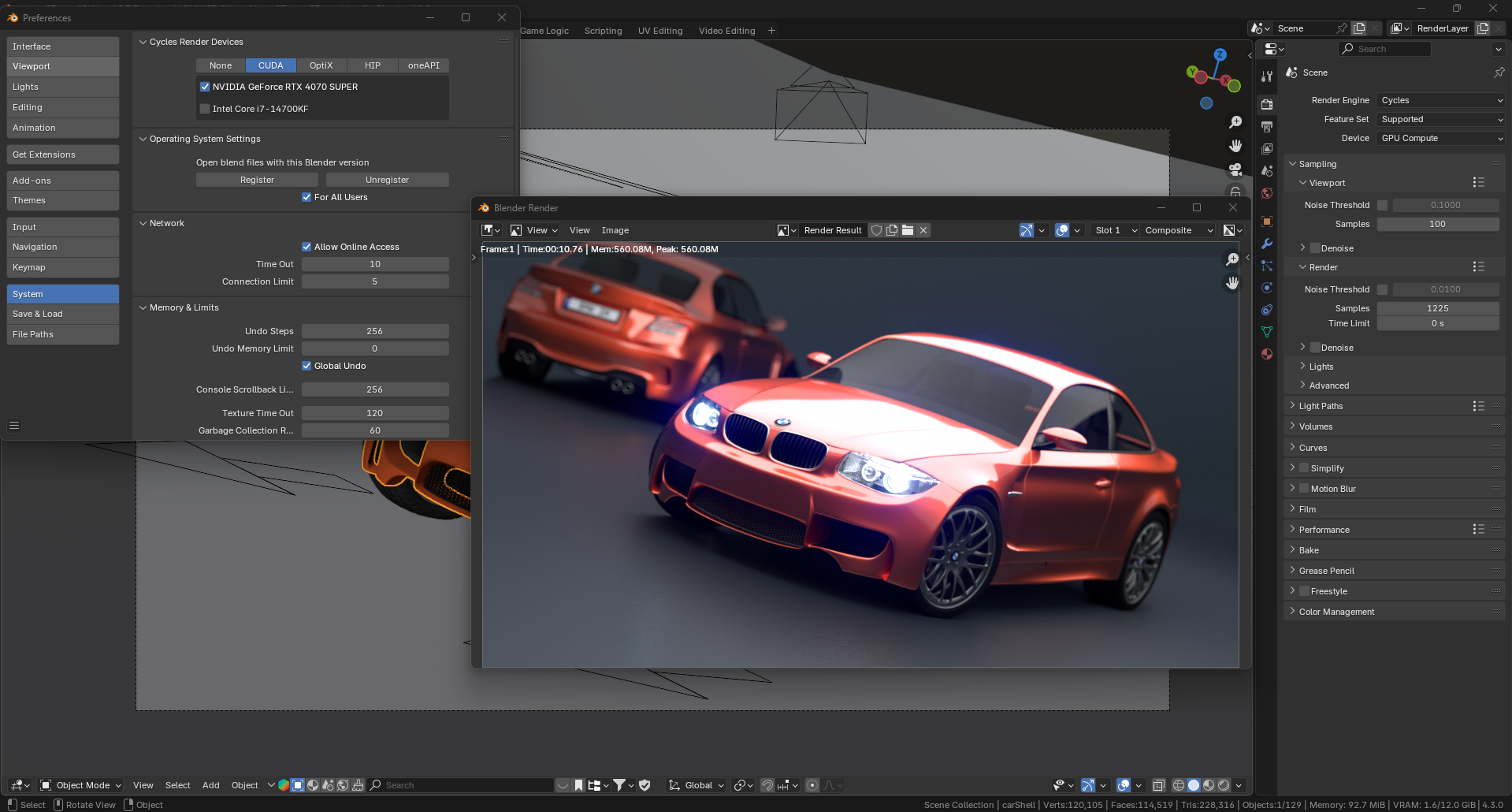The height and width of the screenshot is (812, 1512).
Task: Open the View Layer properties tab
Action: pyautogui.click(x=1267, y=148)
